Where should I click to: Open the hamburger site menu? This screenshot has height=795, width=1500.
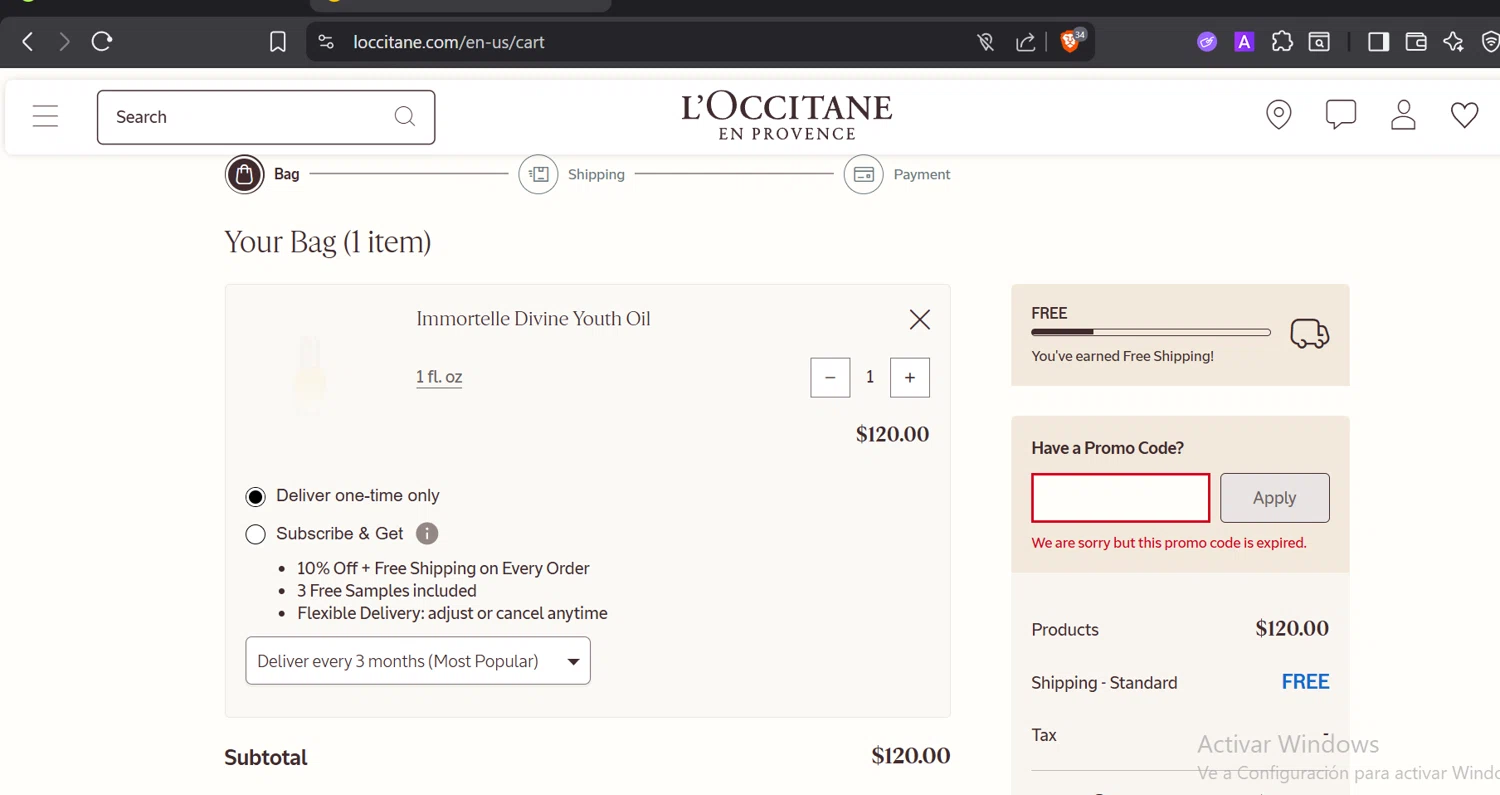[45, 116]
